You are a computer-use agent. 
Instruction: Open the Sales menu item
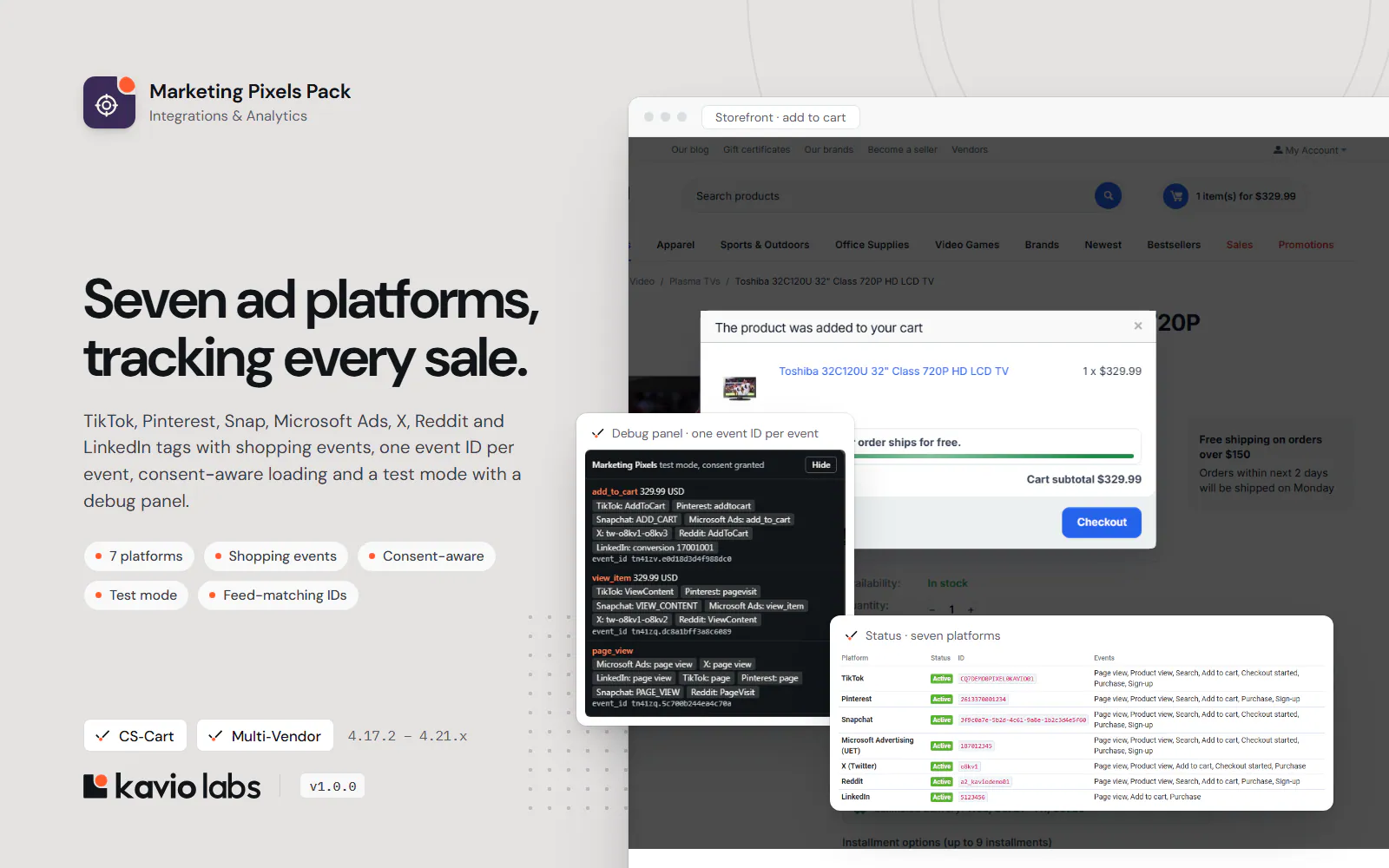[1239, 245]
